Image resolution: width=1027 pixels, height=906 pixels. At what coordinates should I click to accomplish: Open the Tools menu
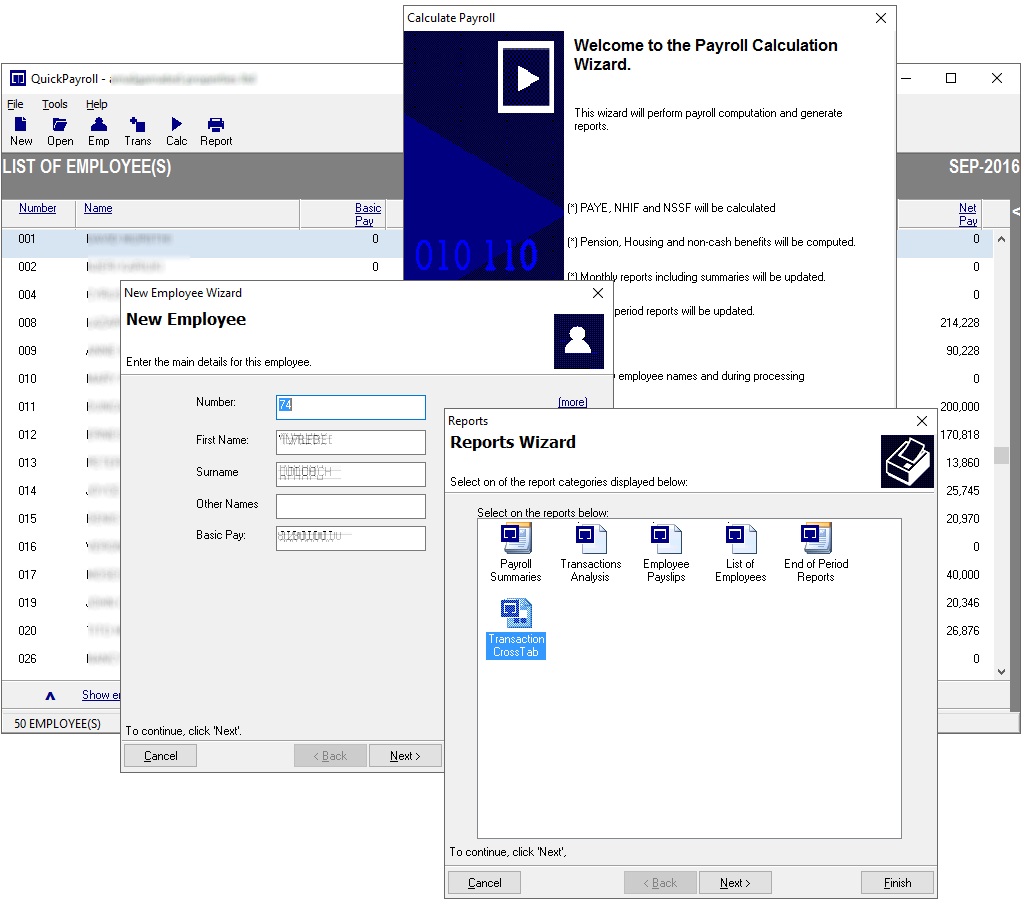click(54, 104)
